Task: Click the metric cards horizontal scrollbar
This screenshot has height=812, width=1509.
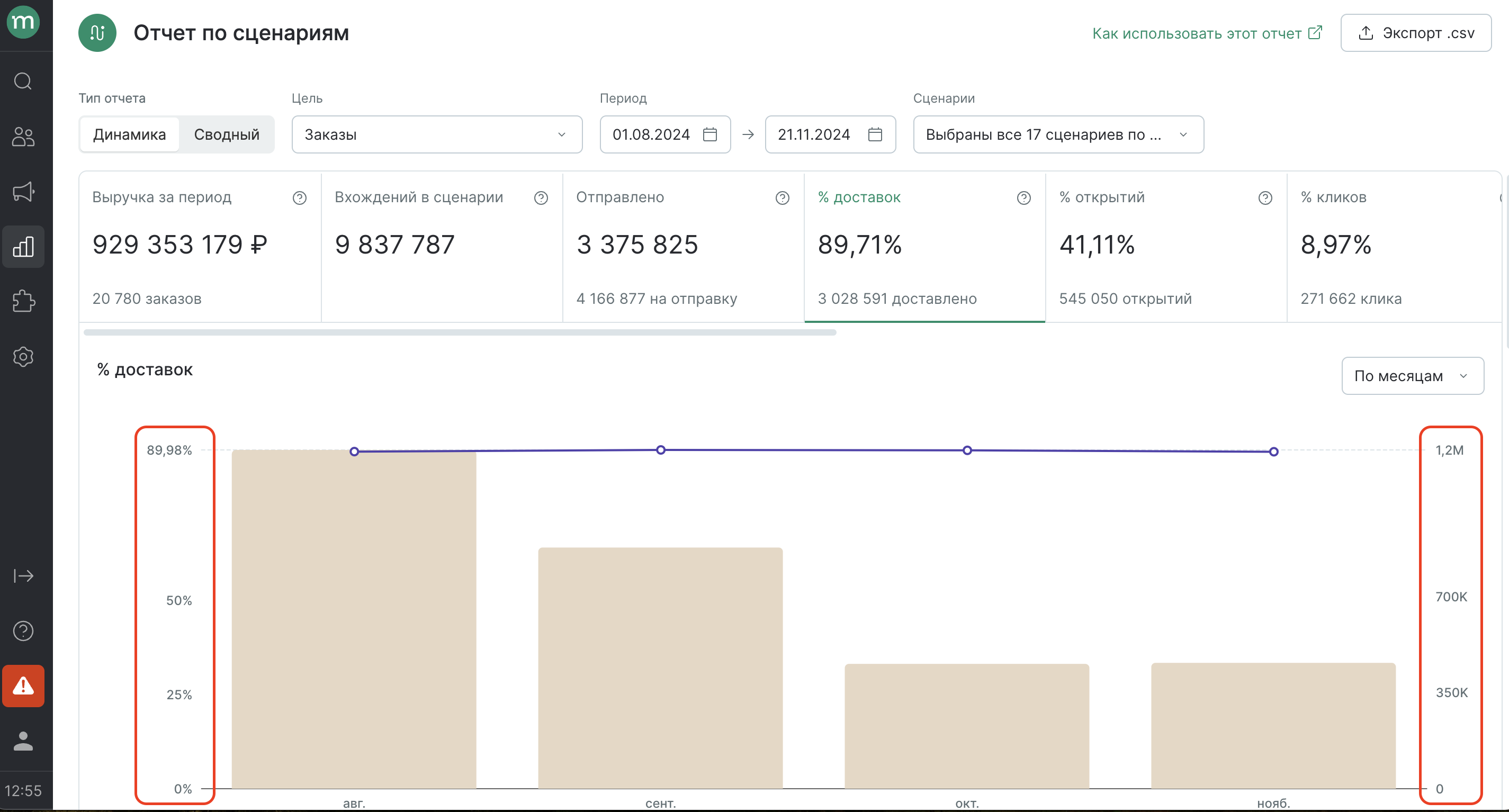Action: click(x=460, y=332)
